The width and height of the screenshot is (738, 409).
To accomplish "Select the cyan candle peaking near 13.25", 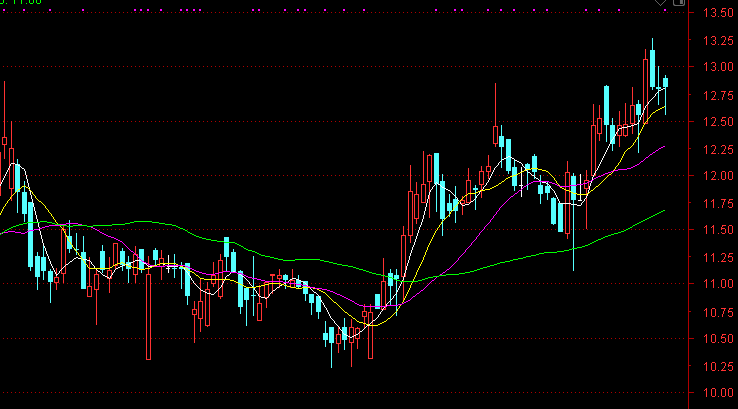I will 652,69.
